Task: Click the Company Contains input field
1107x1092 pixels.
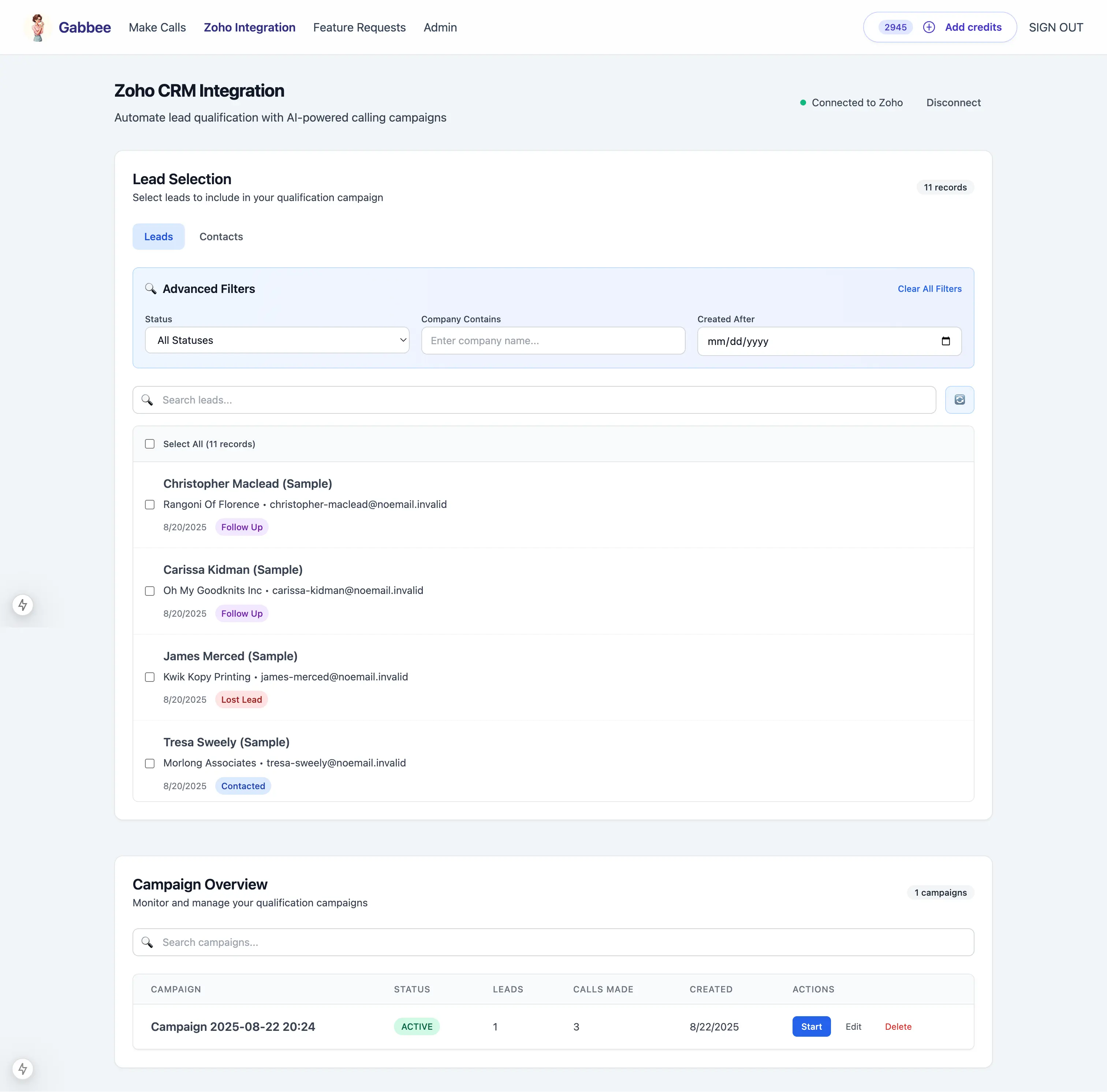Action: point(552,341)
